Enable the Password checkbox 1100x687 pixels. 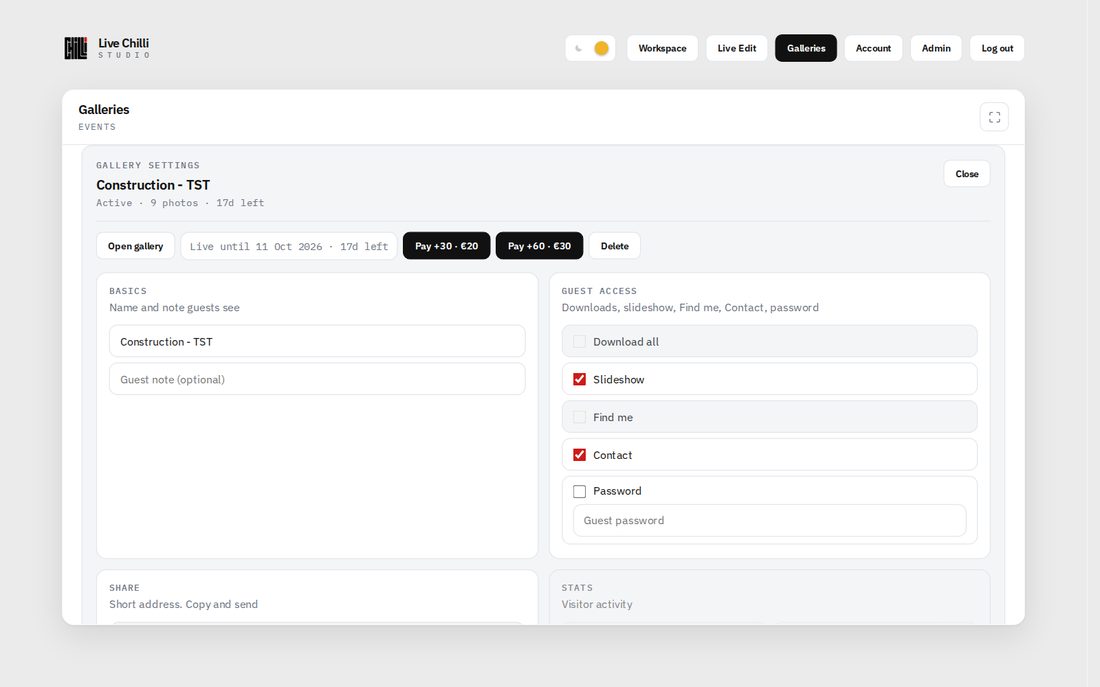pos(579,491)
